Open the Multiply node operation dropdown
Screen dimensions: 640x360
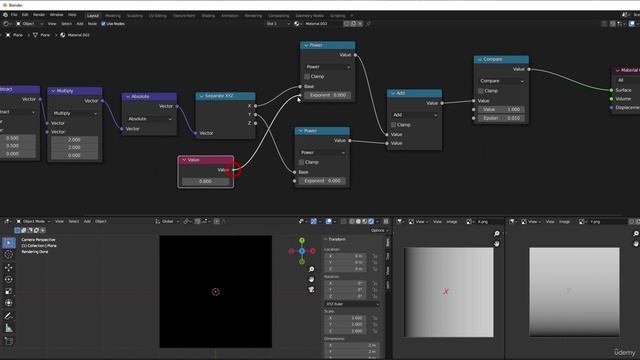75,113
